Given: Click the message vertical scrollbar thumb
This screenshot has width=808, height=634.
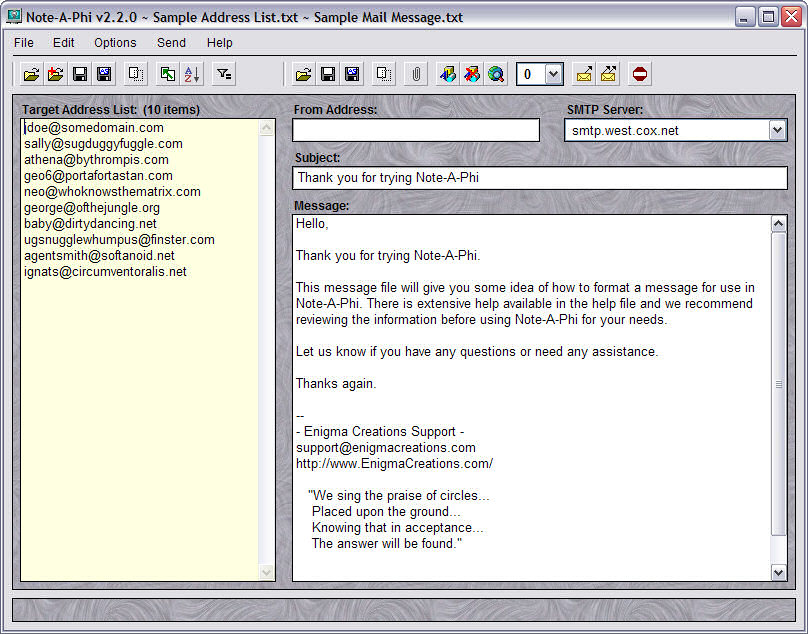Looking at the screenshot, I should click(x=778, y=384).
